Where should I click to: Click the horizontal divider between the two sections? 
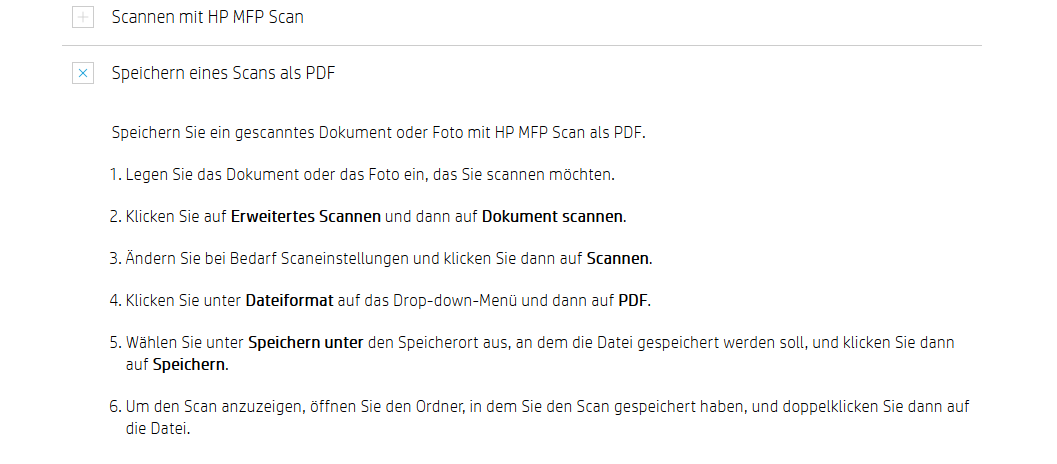coord(522,46)
